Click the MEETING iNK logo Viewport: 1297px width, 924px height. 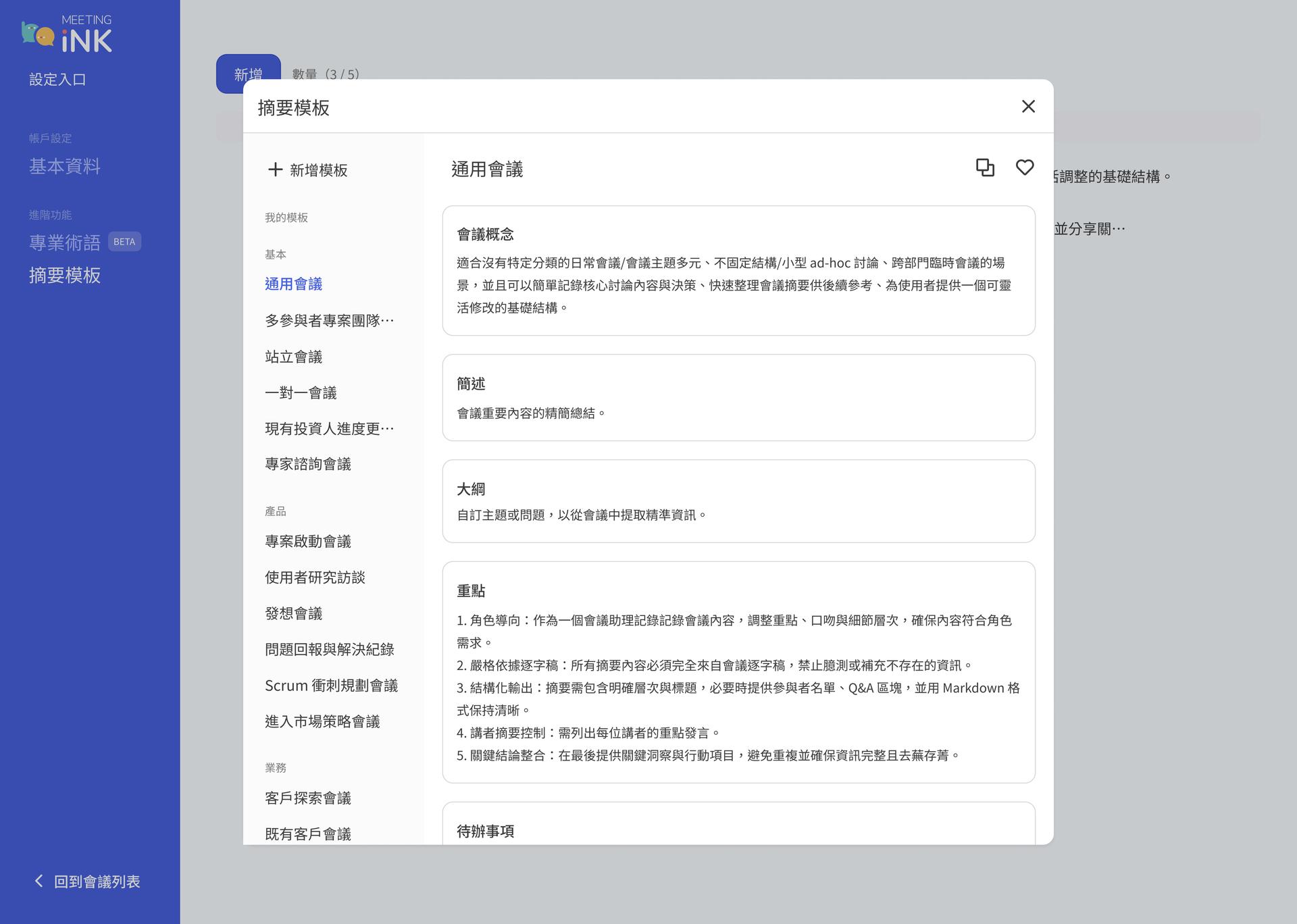pyautogui.click(x=66, y=31)
